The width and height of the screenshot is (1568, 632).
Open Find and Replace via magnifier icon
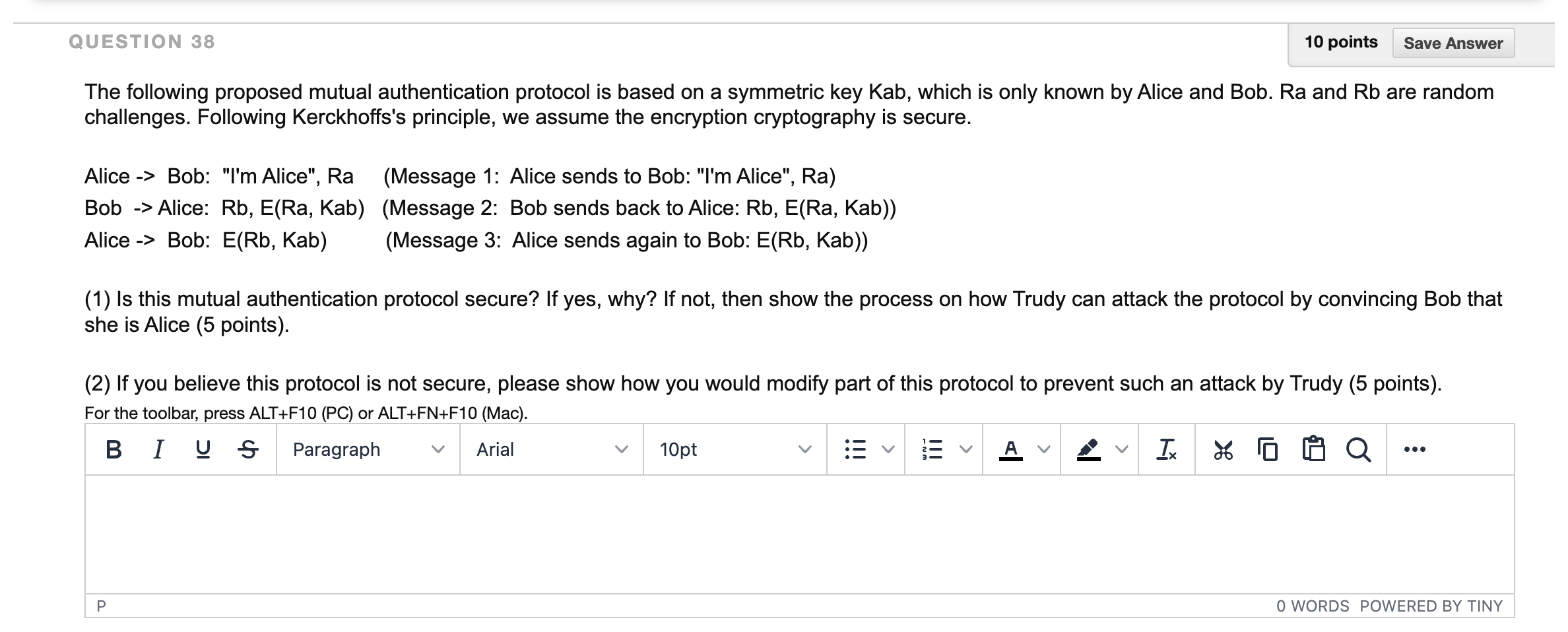click(1357, 450)
